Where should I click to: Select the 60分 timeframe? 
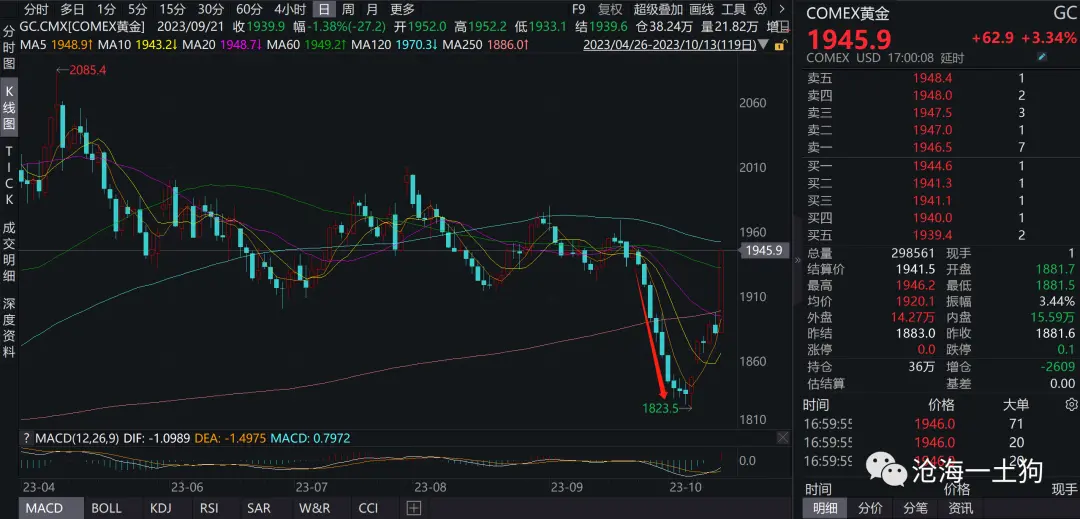click(249, 10)
